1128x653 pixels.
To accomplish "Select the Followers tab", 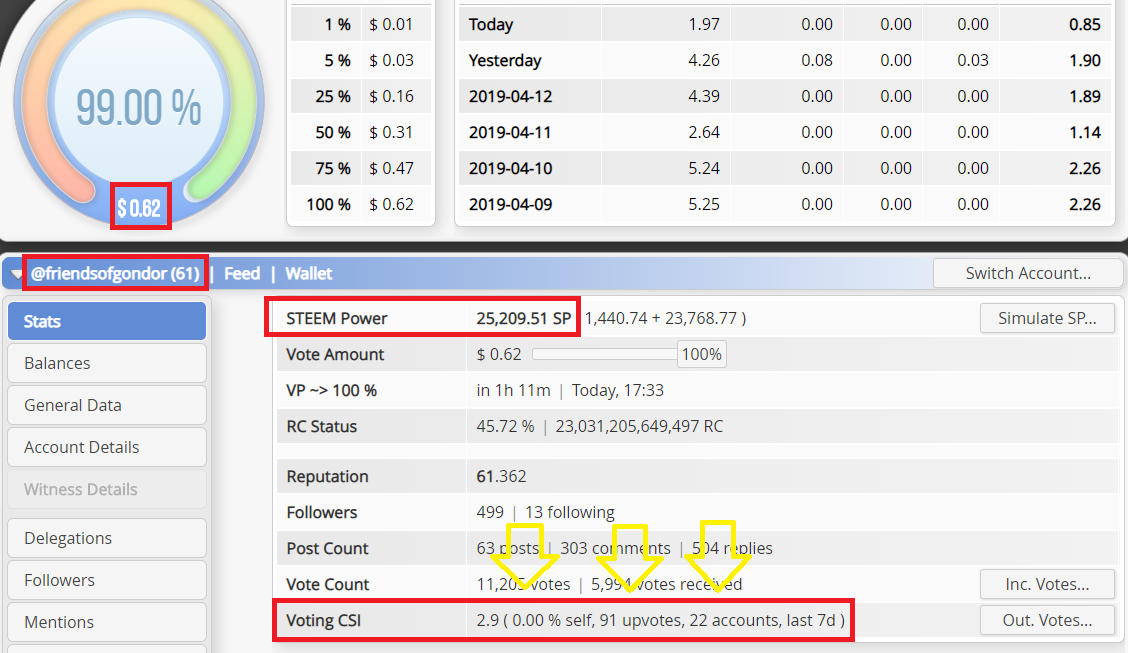I will (107, 580).
